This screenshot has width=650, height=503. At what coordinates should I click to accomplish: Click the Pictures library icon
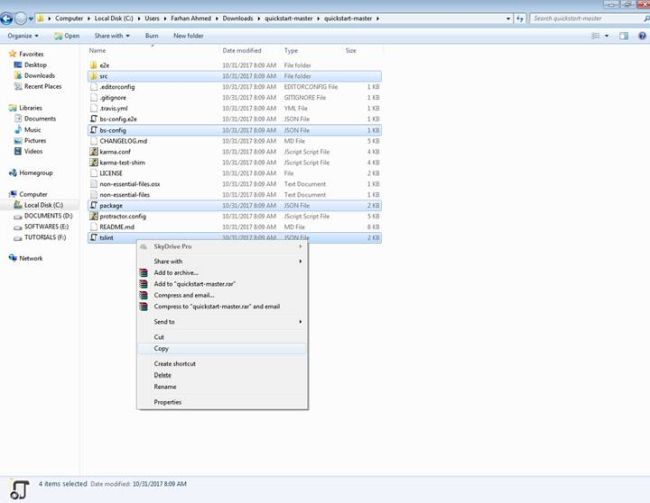click(18, 141)
